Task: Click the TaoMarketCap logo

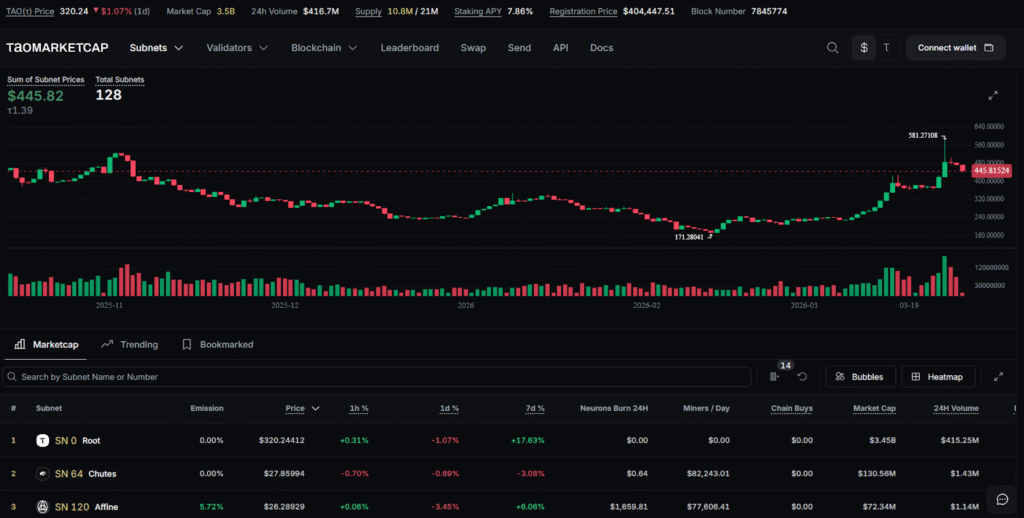Action: (x=59, y=48)
